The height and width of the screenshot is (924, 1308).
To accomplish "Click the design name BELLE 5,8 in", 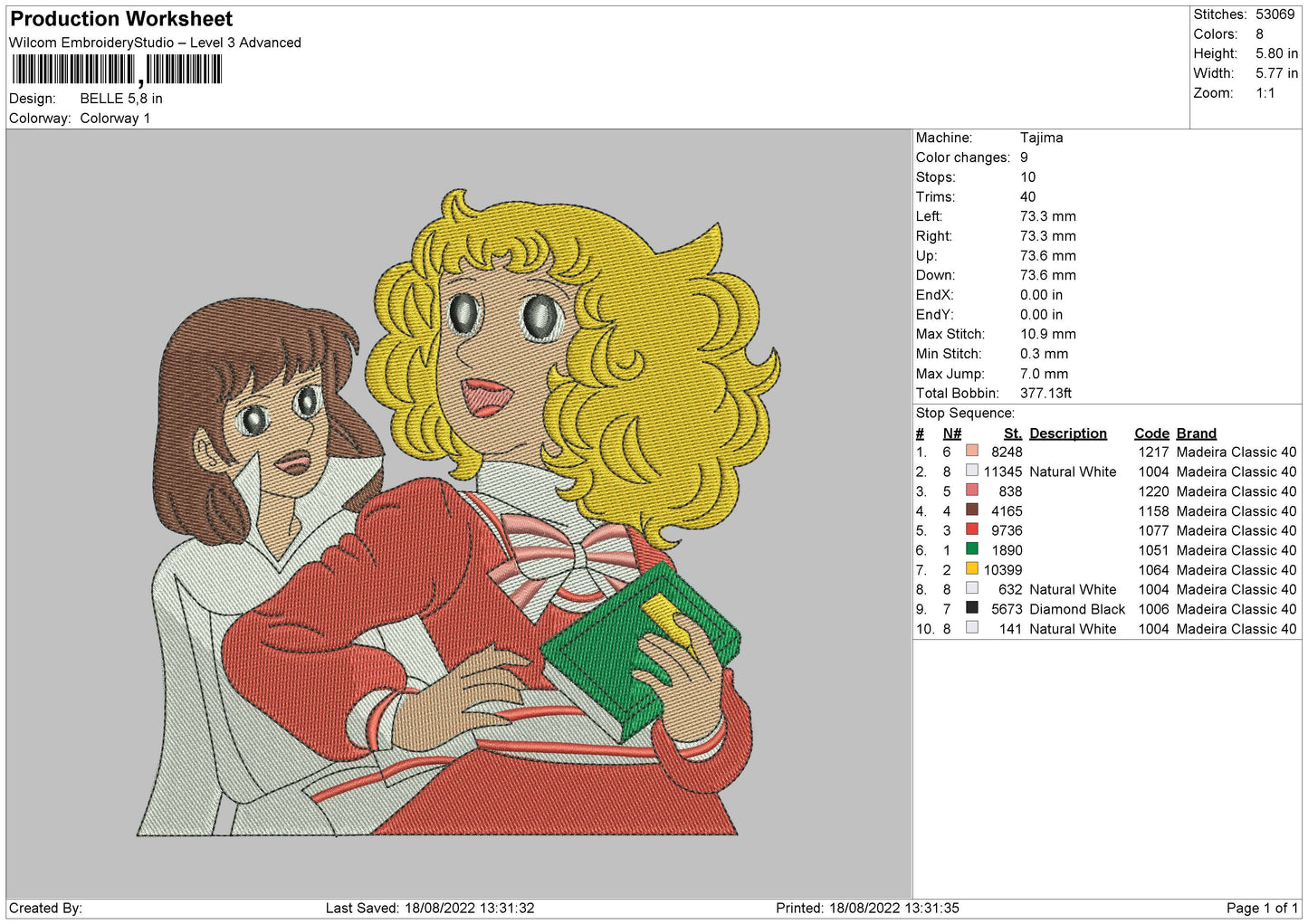I will [121, 99].
